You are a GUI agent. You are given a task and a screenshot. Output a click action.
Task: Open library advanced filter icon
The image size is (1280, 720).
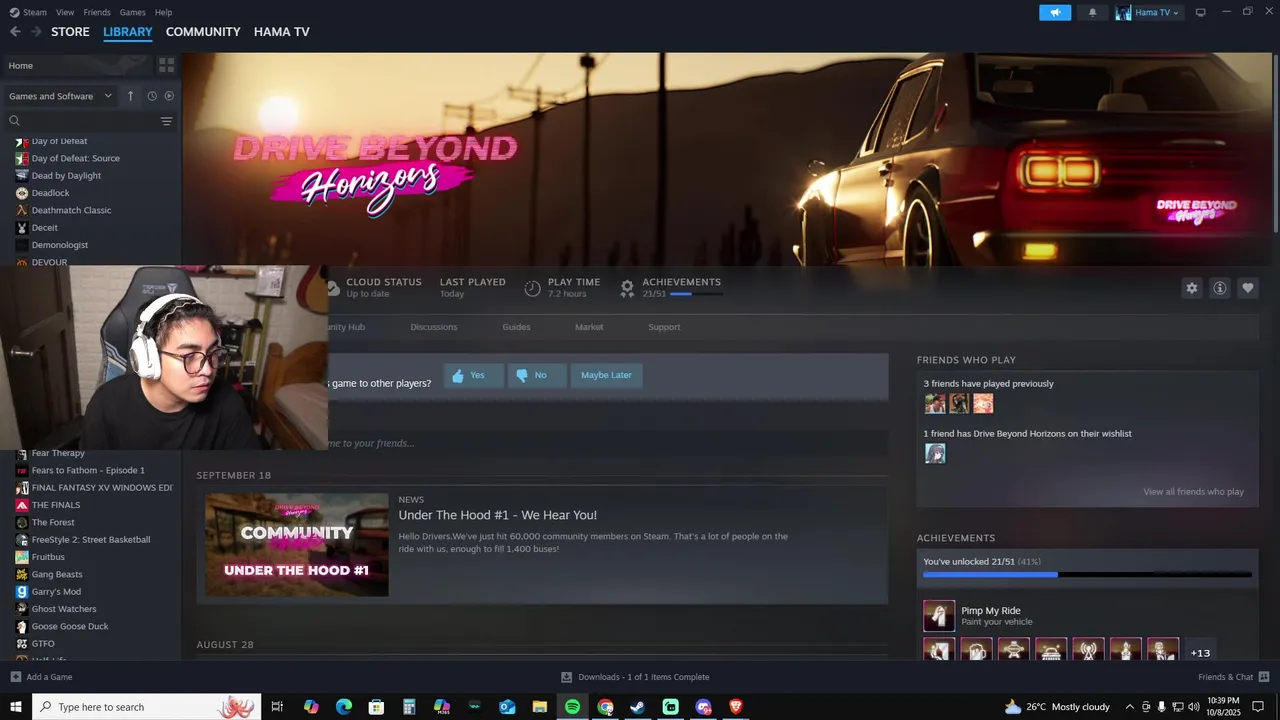167,121
